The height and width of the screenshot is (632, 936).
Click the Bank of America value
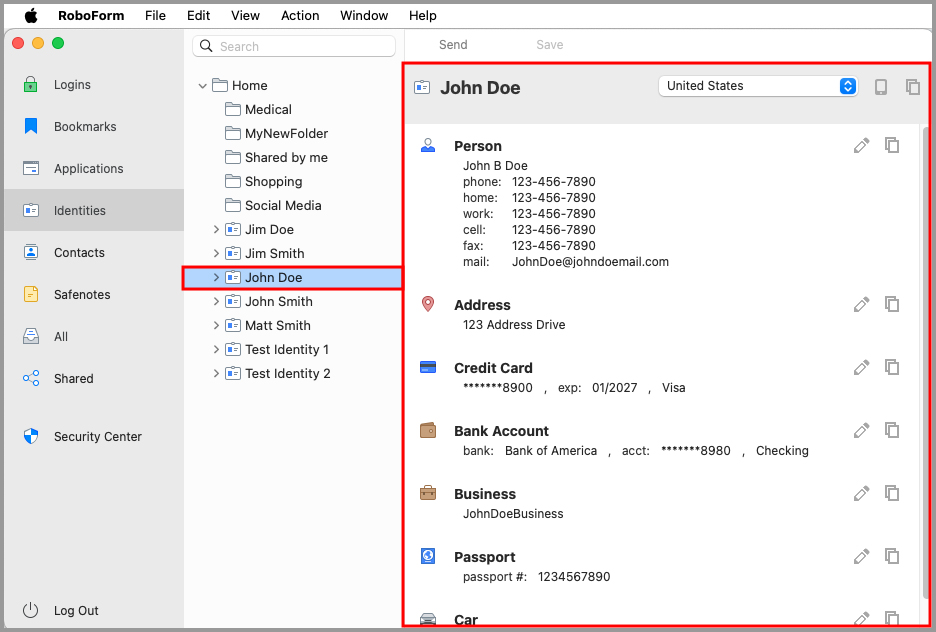[x=551, y=451]
